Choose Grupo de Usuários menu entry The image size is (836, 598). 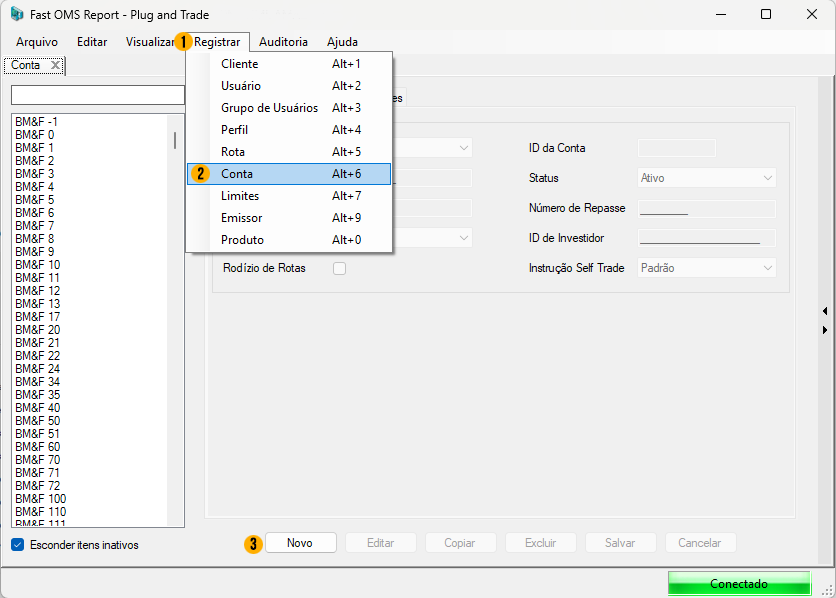[289, 108]
